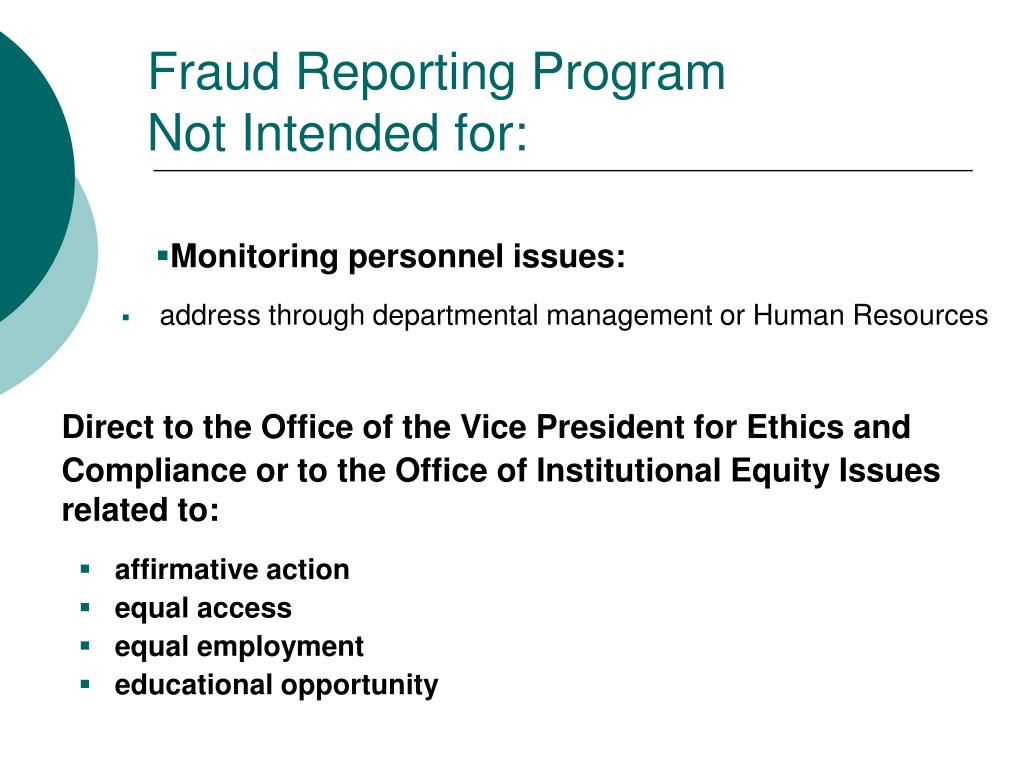
Task: Click the bullet beside educational opportunity
Action: (85, 684)
